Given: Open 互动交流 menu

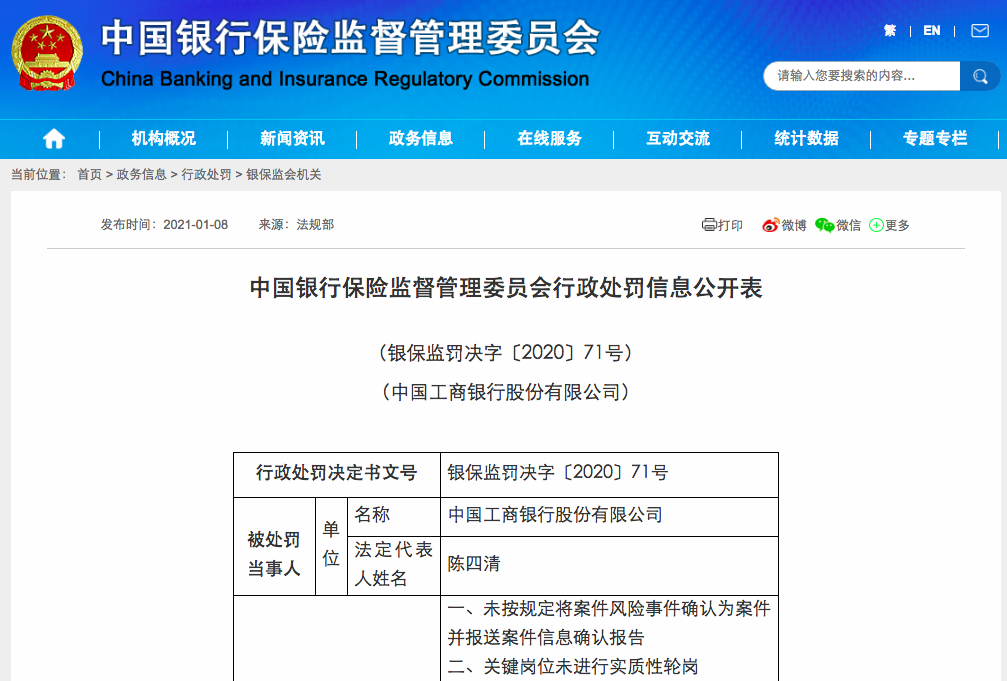Looking at the screenshot, I should [x=678, y=138].
